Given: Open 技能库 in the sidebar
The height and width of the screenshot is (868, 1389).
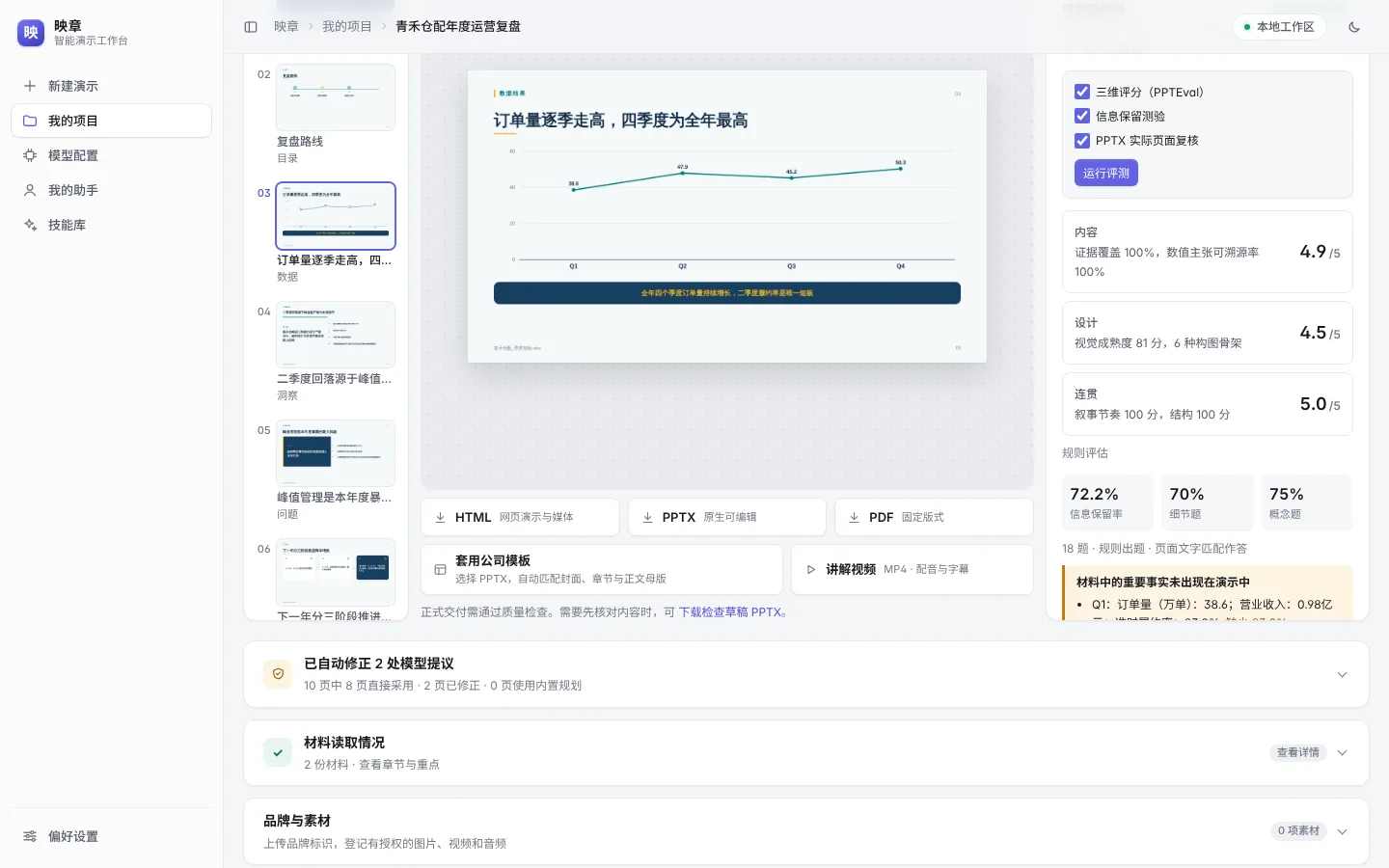Looking at the screenshot, I should point(111,225).
